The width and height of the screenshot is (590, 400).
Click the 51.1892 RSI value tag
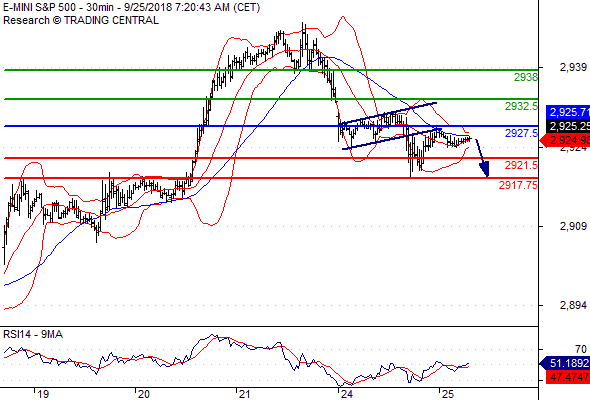click(x=565, y=363)
